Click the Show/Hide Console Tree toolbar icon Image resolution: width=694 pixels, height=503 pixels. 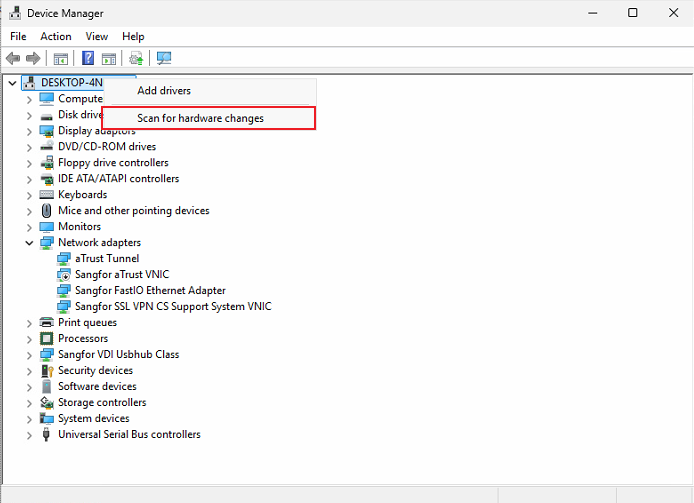(61, 59)
